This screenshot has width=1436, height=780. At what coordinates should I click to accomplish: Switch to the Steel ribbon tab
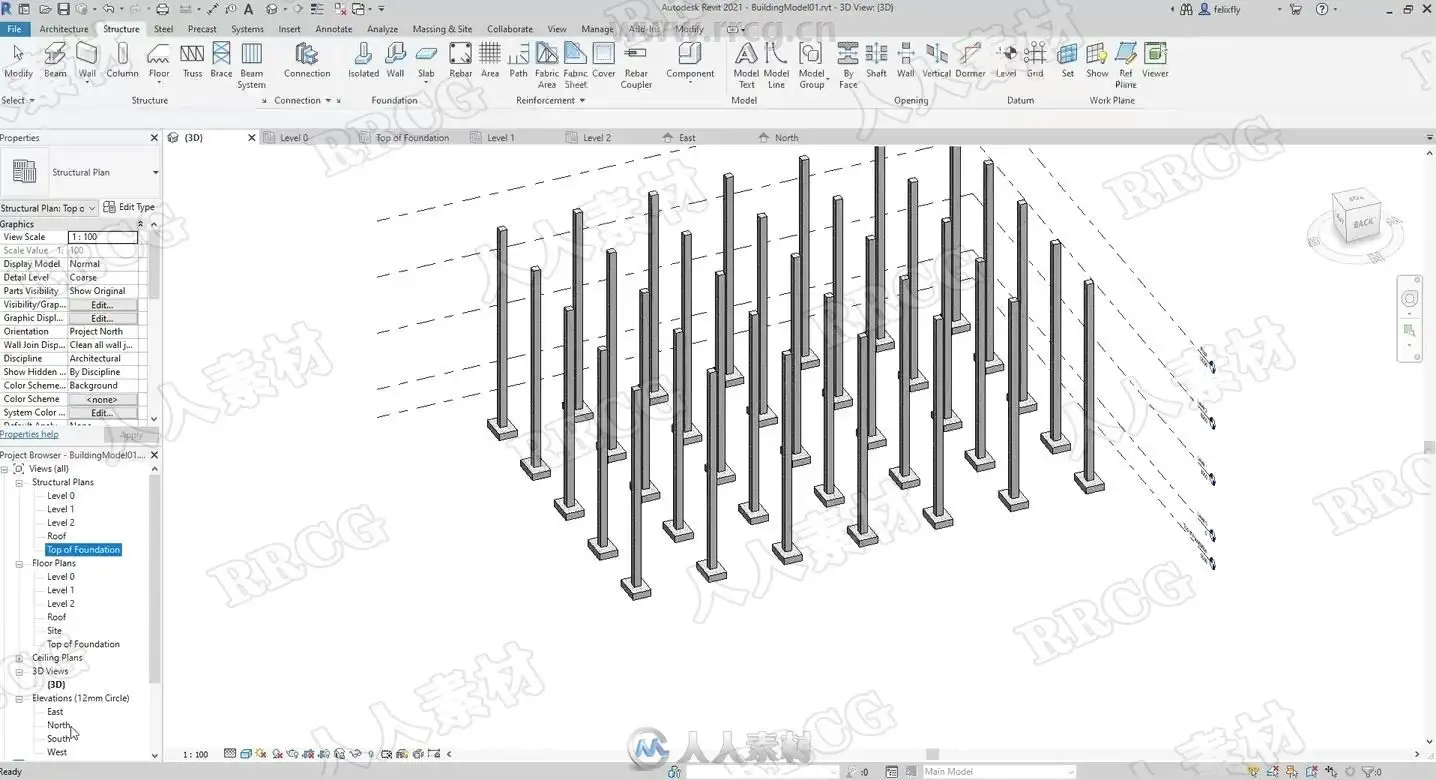pyautogui.click(x=163, y=29)
